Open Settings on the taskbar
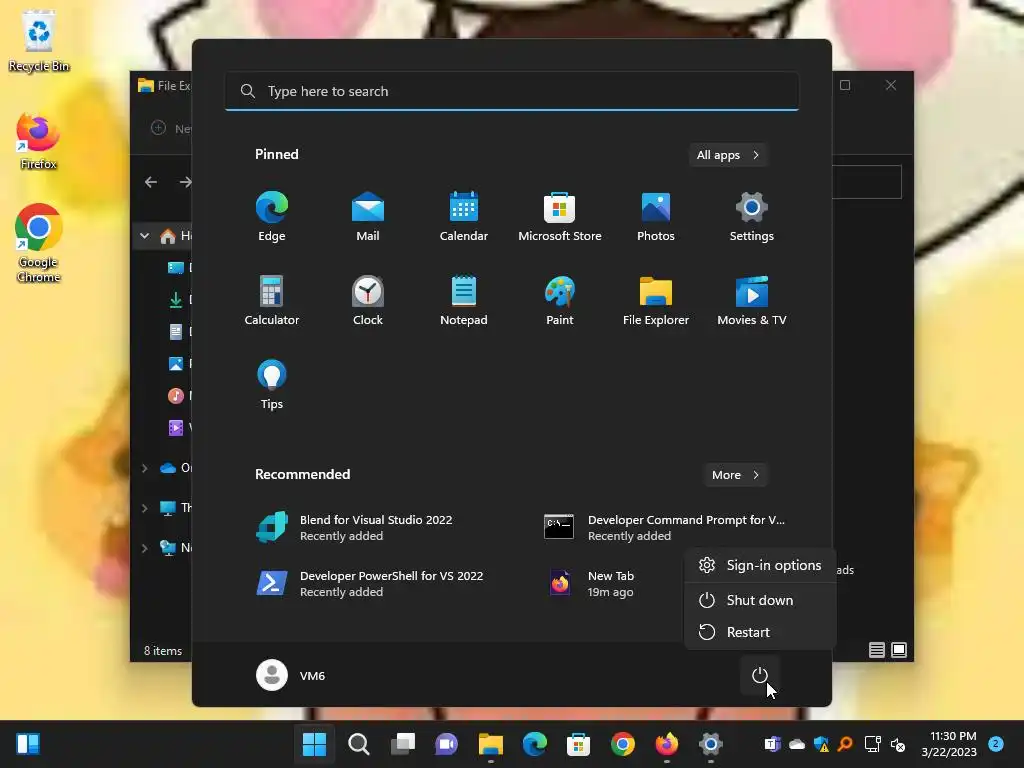The height and width of the screenshot is (768, 1024). click(x=711, y=744)
